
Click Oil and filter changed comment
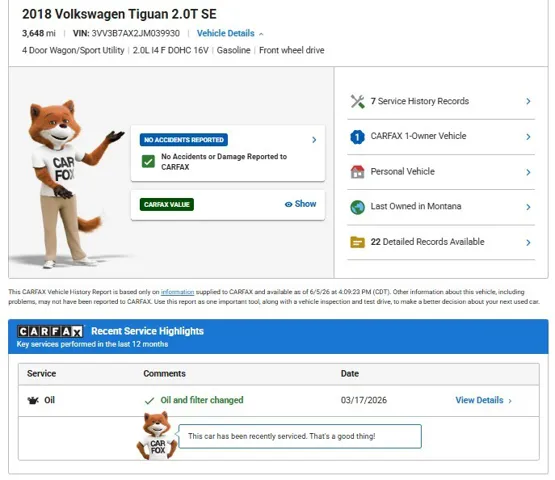click(202, 400)
